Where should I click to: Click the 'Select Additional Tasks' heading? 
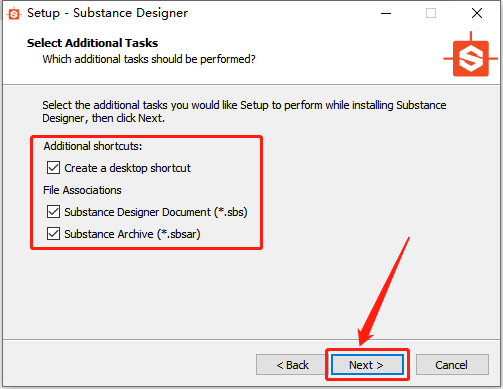tap(92, 43)
